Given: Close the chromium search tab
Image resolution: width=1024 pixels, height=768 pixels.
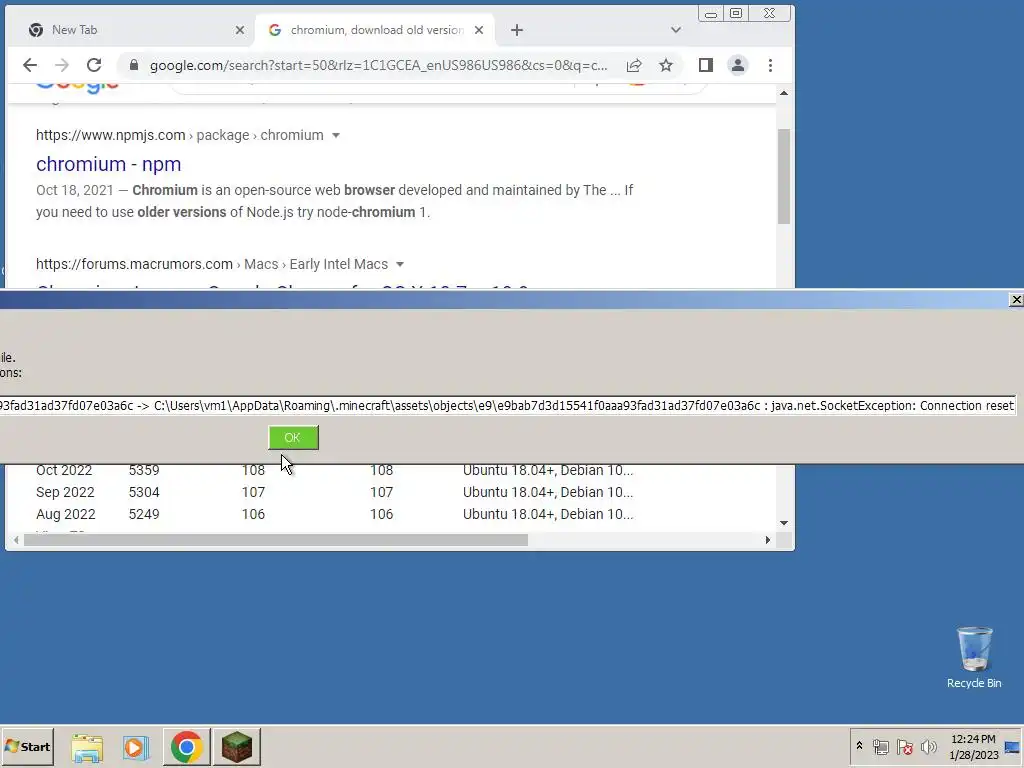Looking at the screenshot, I should click(x=479, y=30).
